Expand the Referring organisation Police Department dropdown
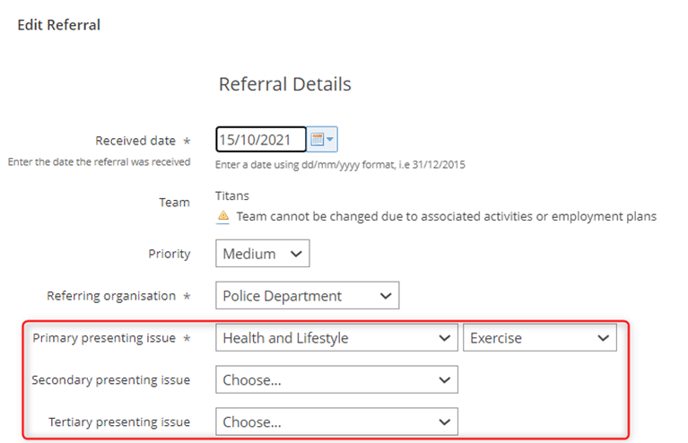The width and height of the screenshot is (688, 443). tap(307, 296)
